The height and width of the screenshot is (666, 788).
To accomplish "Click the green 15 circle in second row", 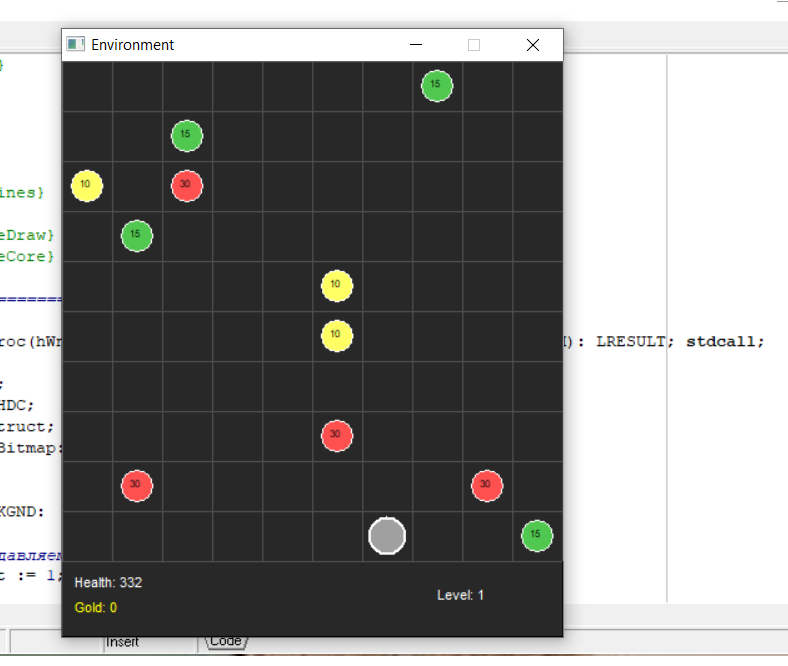I will point(187,136).
